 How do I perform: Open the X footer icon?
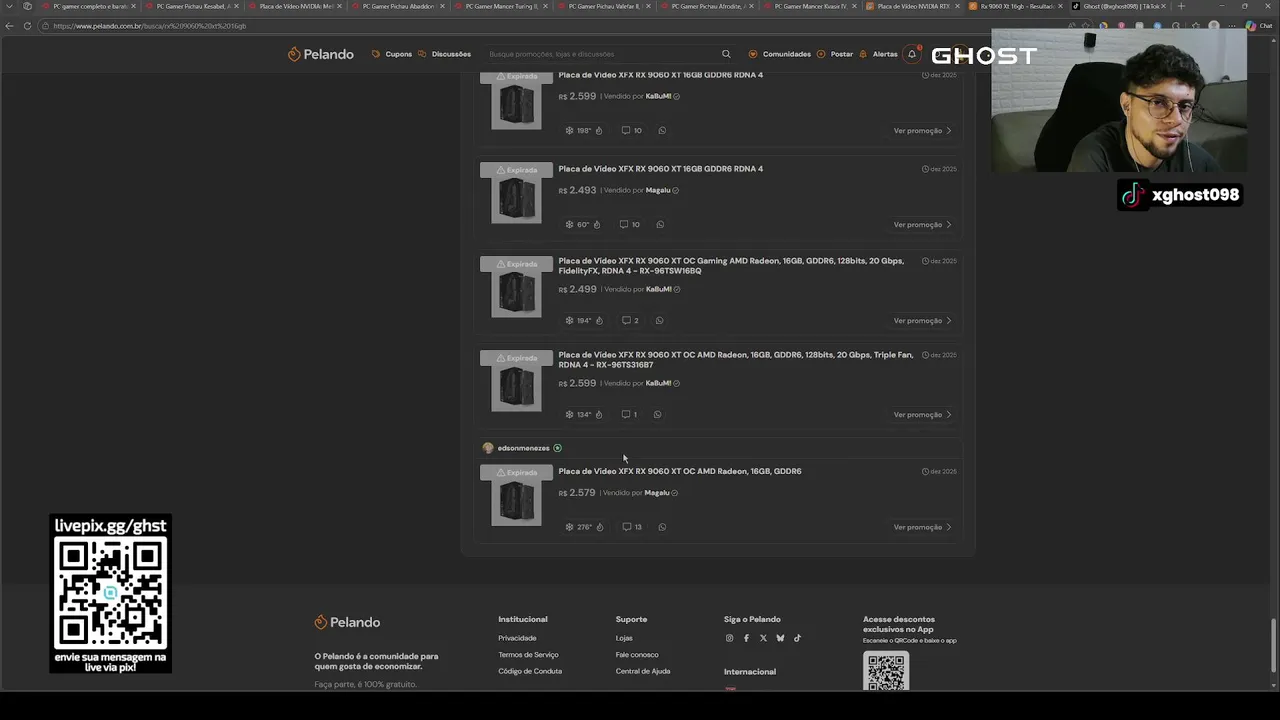(x=763, y=638)
